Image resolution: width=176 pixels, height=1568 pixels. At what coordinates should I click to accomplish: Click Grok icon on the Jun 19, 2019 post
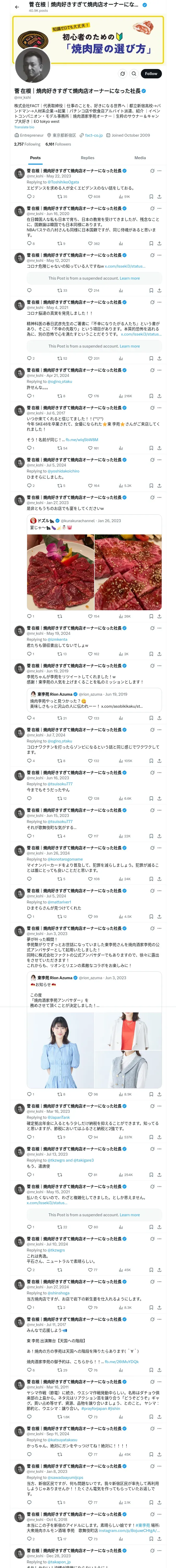click(152, 666)
